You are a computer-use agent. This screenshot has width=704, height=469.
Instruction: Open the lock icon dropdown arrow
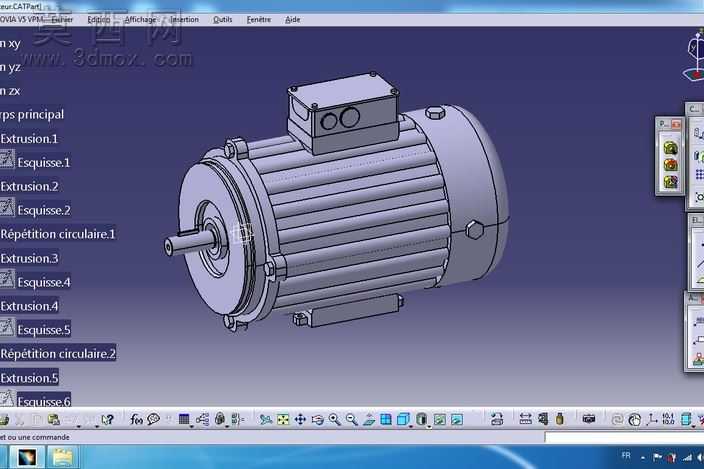227,426
